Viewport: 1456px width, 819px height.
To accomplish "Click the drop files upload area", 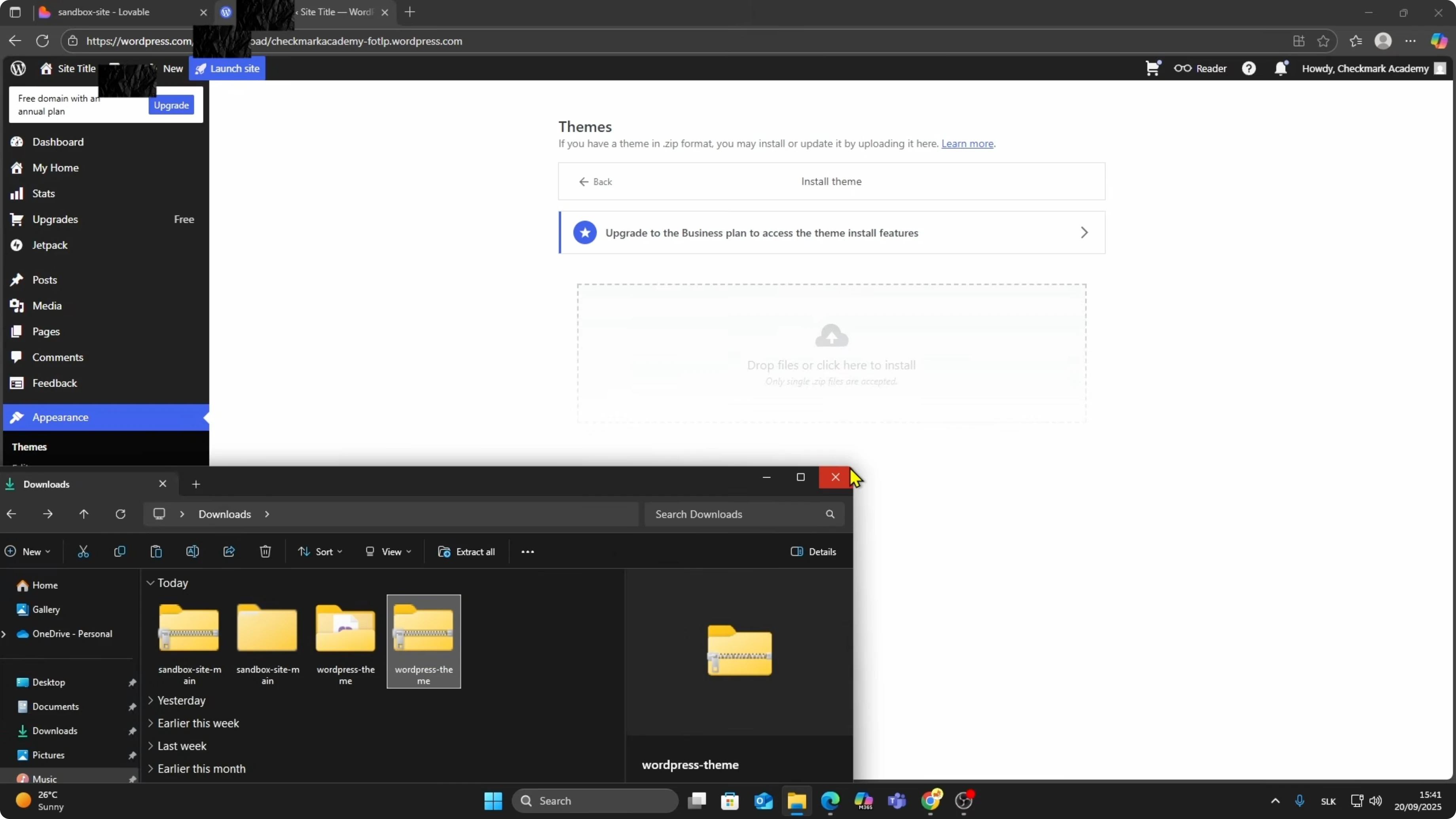I will 831,353.
